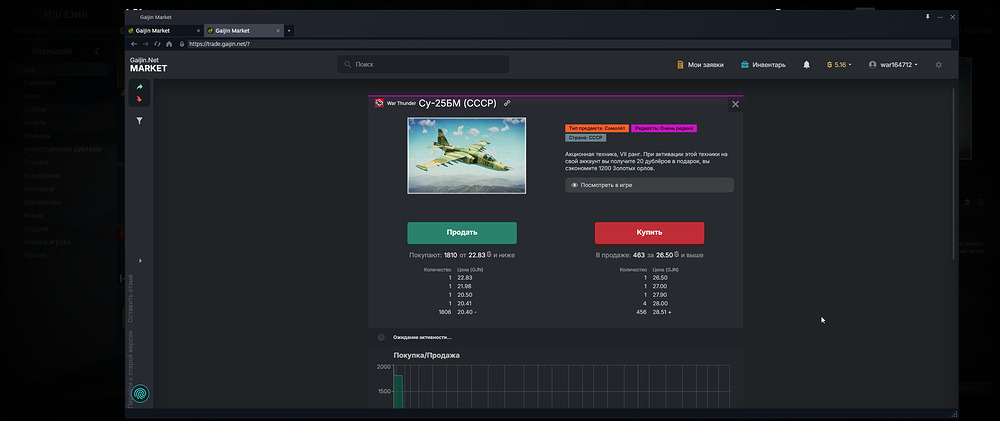Image resolution: width=1000 pixels, height=421 pixels.
Task: Expand the 5.16 GJN balance dropdown
Action: click(839, 64)
